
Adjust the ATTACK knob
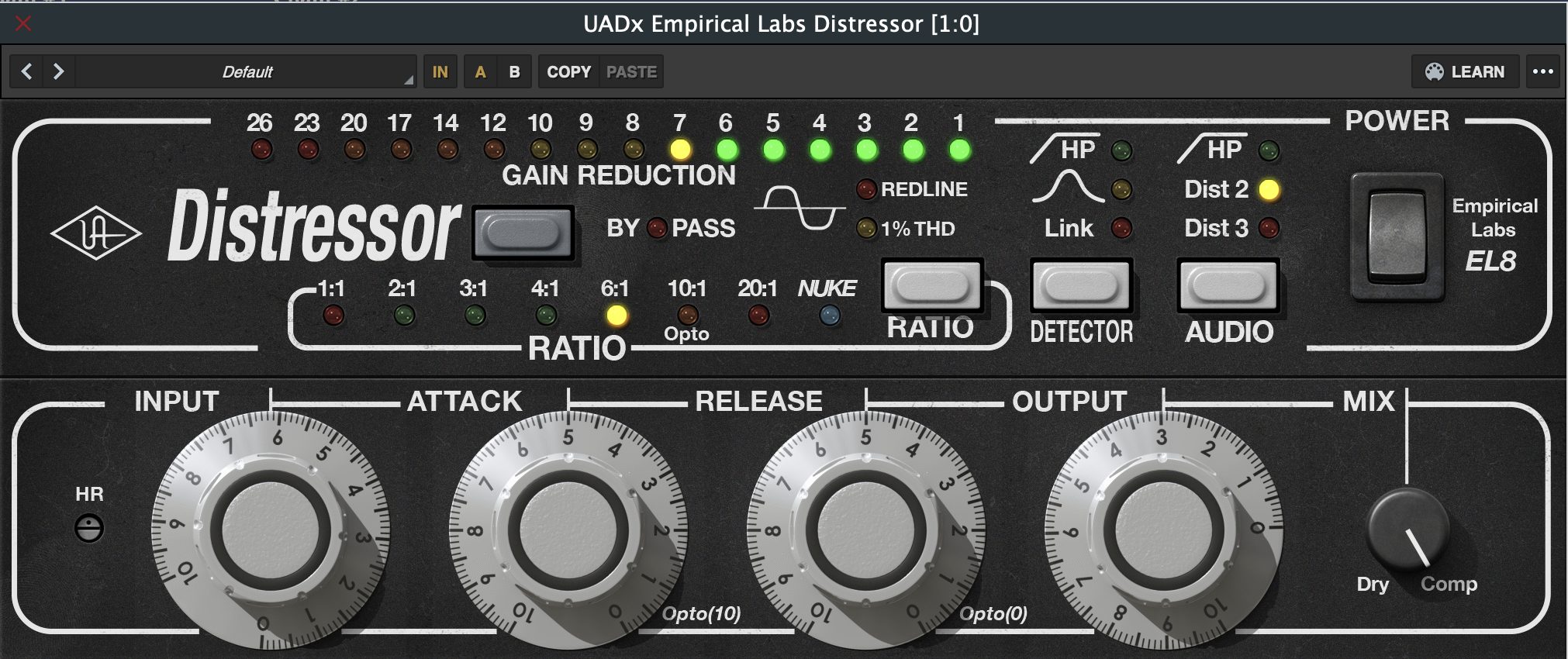568,530
